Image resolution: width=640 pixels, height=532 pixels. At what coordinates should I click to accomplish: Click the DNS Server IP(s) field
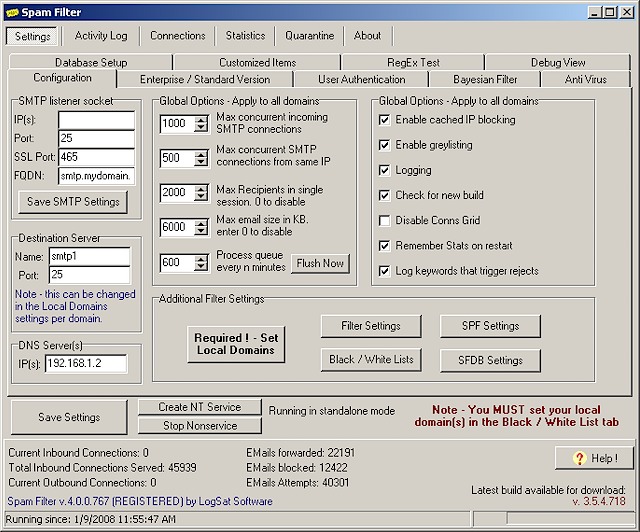86,363
